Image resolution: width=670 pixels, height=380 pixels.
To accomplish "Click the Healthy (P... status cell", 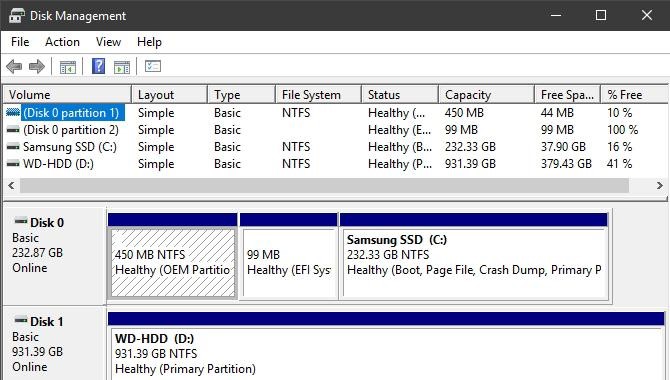I will point(400,164).
